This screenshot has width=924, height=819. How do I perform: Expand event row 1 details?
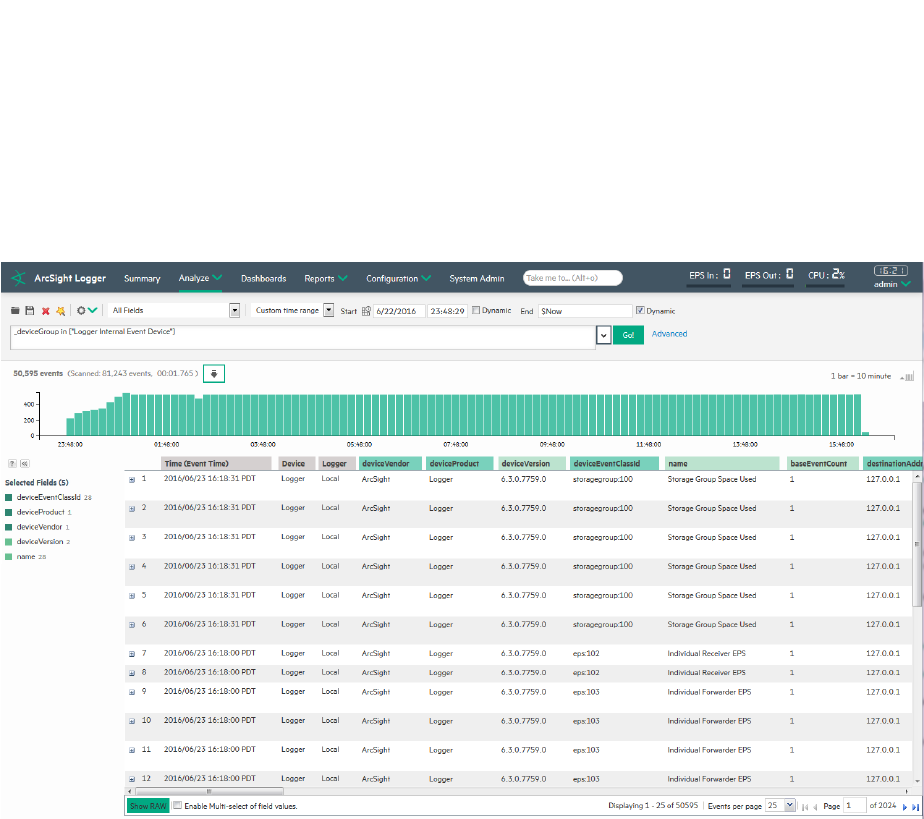pyautogui.click(x=132, y=480)
